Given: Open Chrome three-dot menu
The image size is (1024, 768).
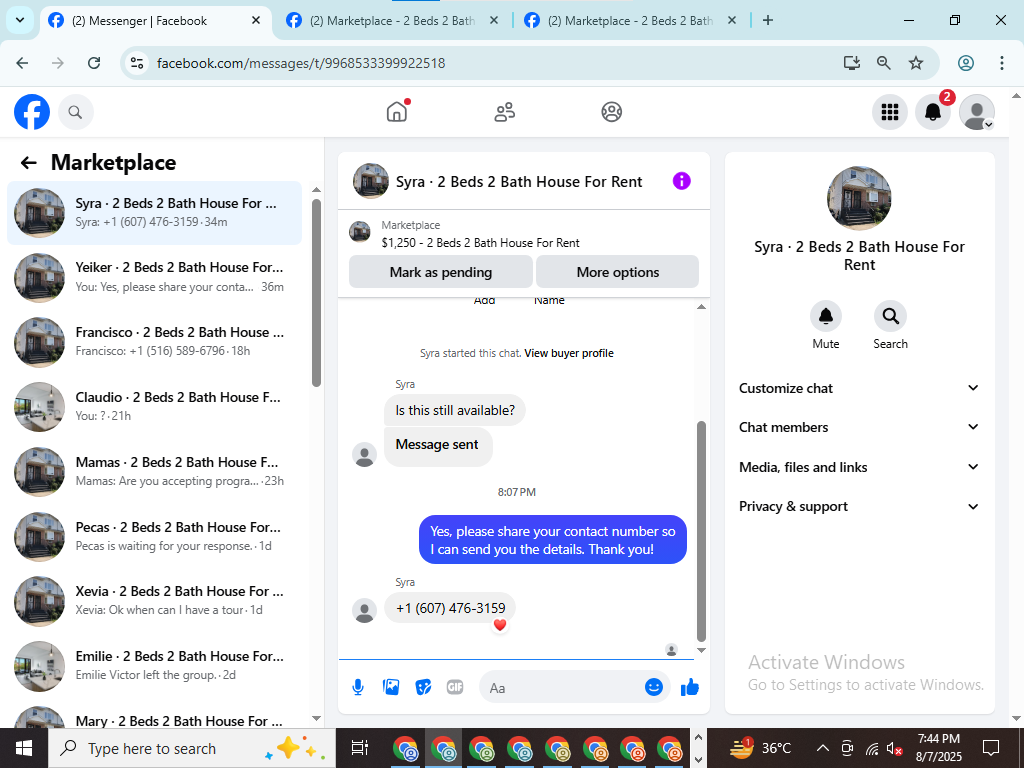Looking at the screenshot, I should tap(1002, 63).
